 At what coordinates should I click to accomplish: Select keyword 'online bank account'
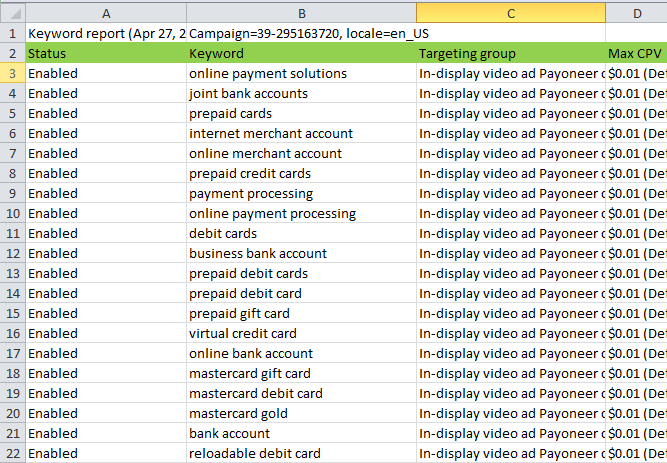(301, 353)
